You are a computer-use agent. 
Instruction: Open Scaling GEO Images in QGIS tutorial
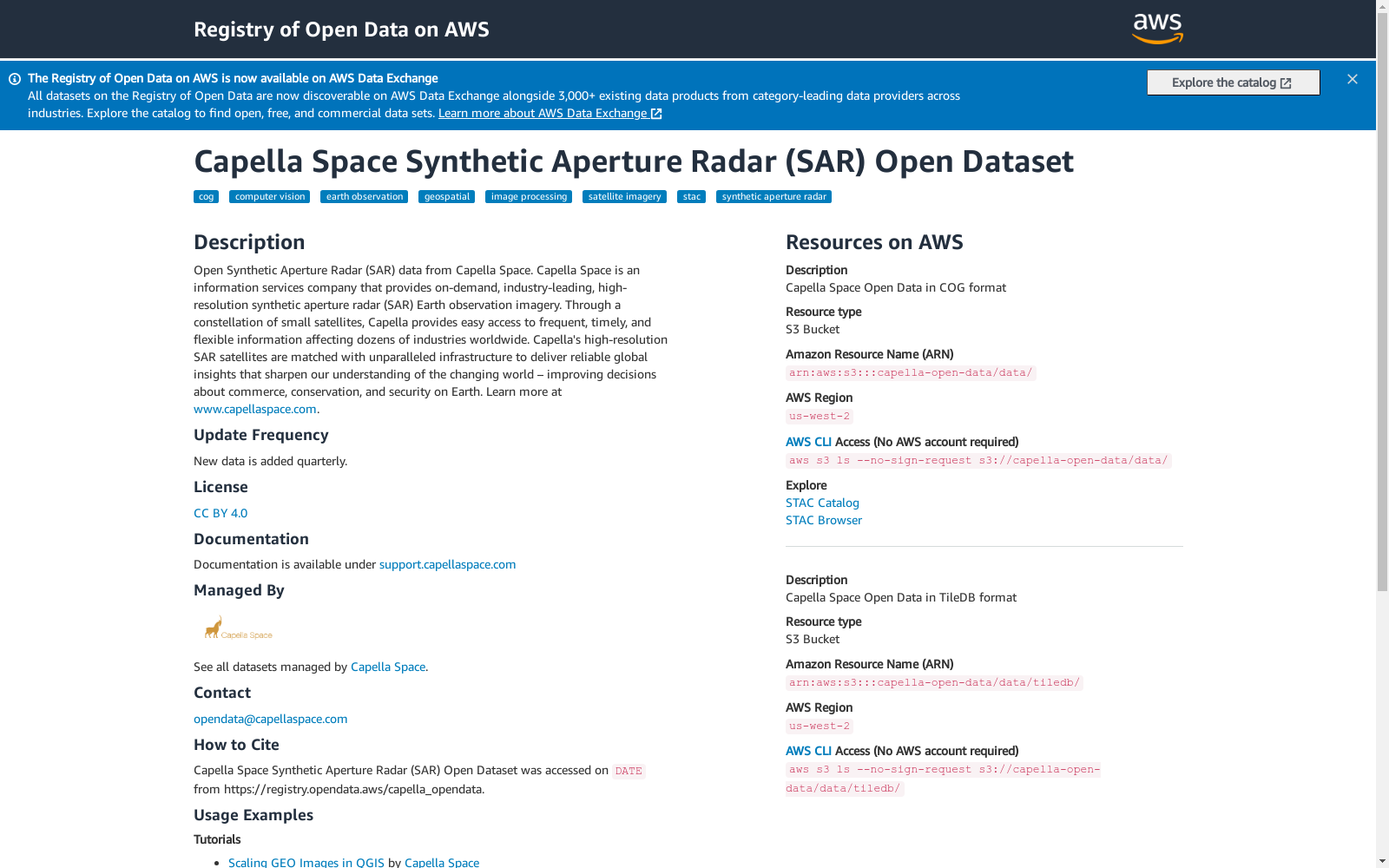click(306, 863)
